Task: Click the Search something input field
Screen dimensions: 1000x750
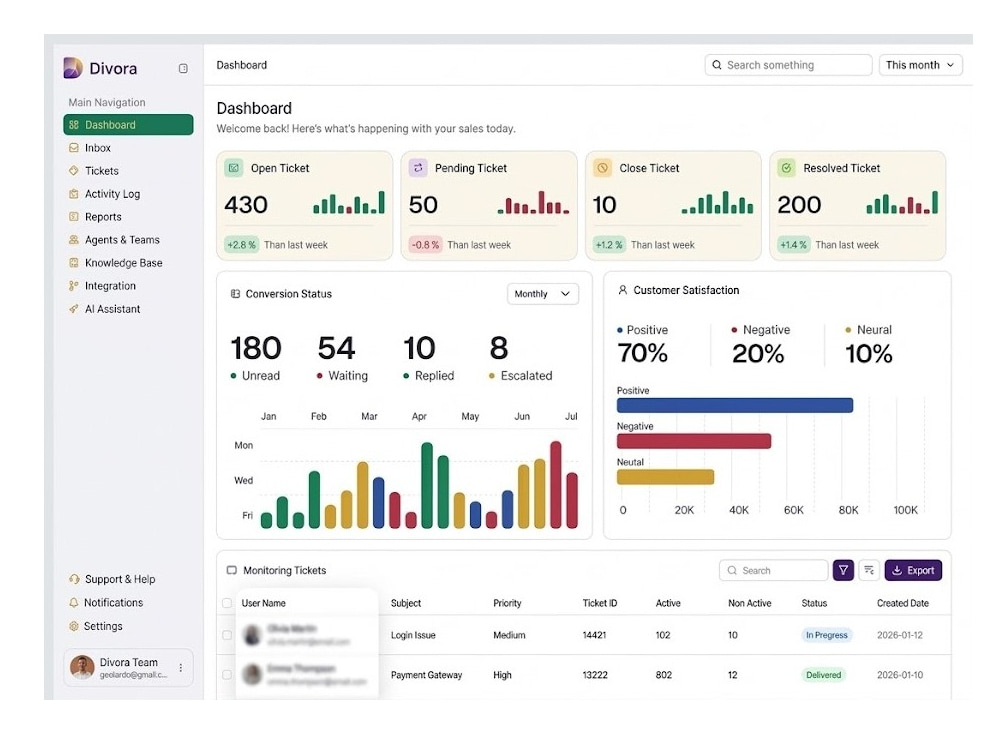Action: pyautogui.click(x=788, y=65)
